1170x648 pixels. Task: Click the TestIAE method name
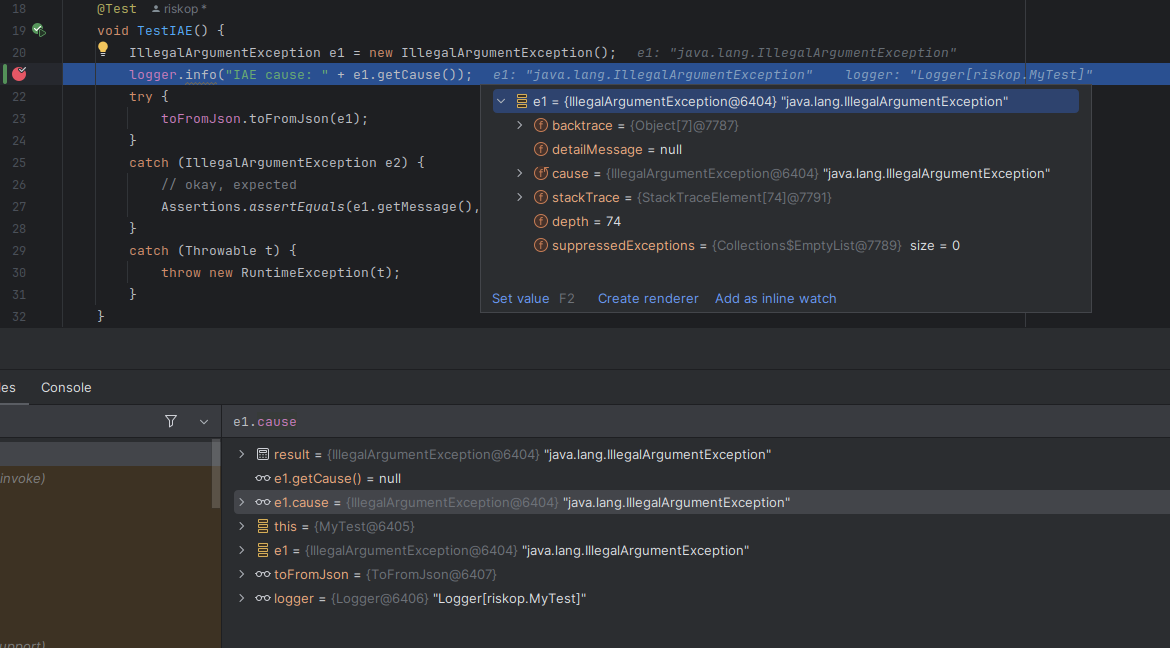point(165,31)
